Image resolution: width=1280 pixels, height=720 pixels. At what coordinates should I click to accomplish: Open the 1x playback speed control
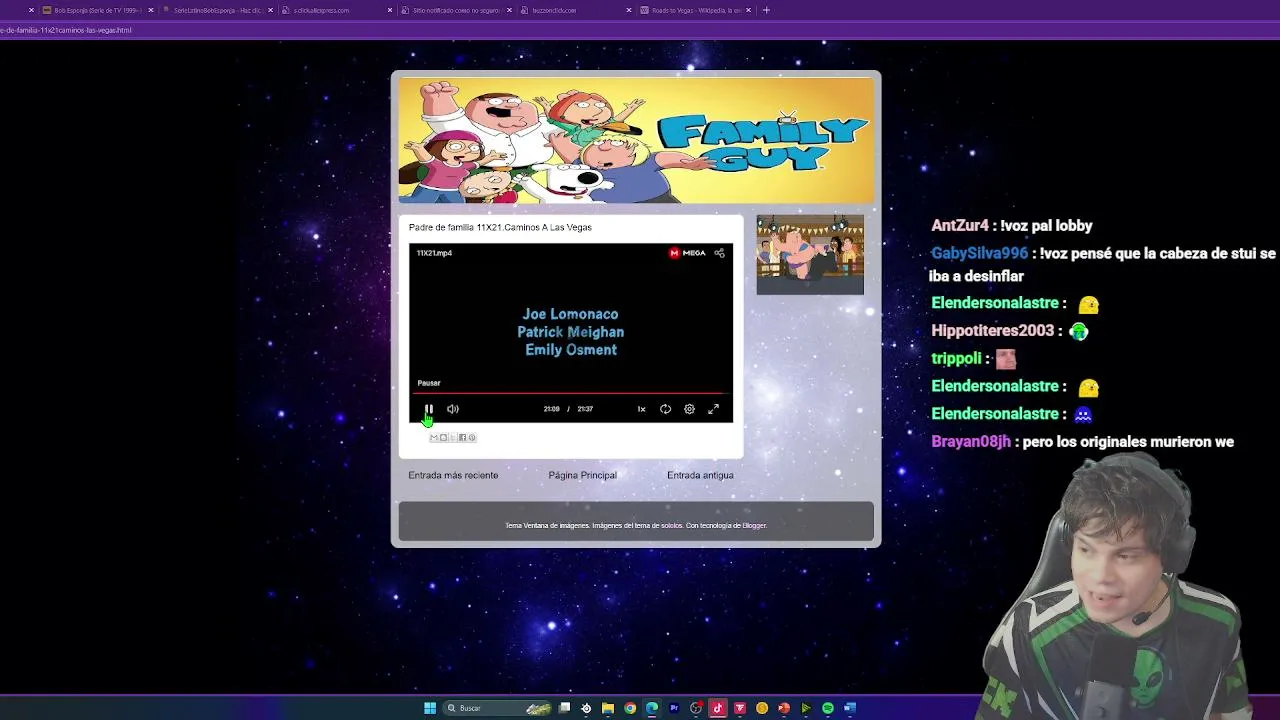(641, 409)
